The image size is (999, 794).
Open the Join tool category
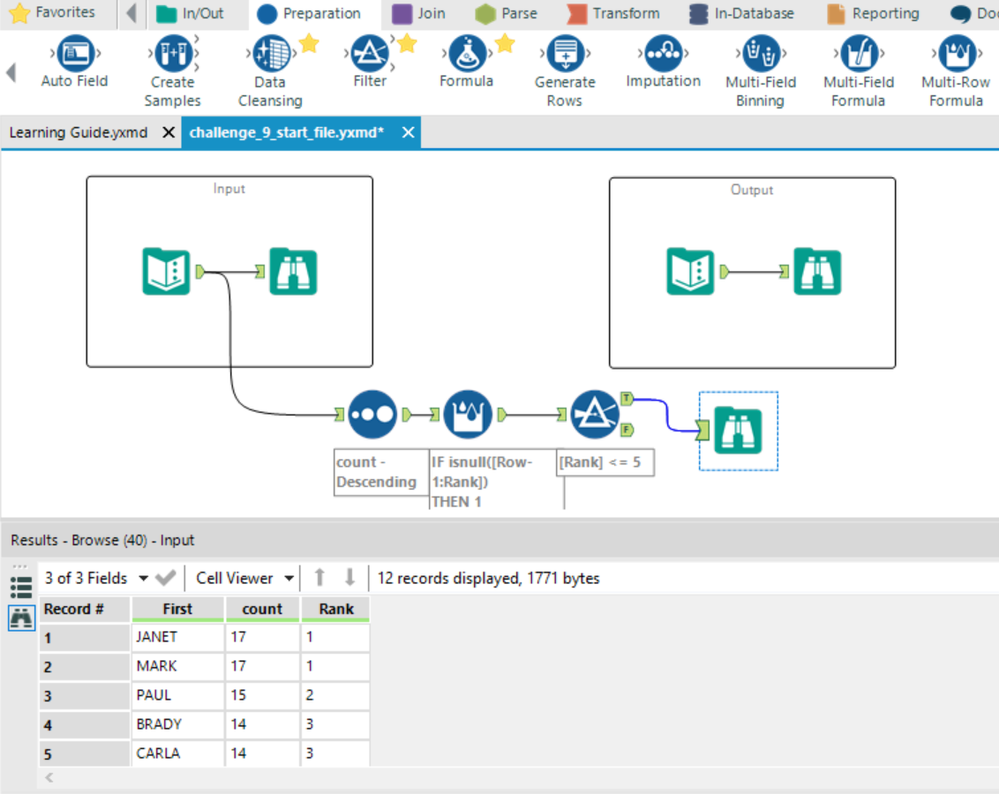(419, 13)
